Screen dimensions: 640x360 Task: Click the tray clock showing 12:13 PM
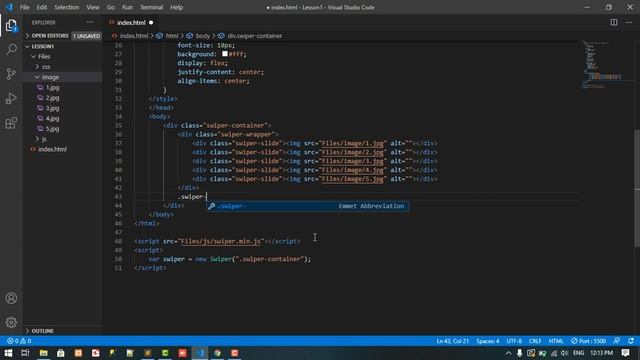tap(601, 353)
